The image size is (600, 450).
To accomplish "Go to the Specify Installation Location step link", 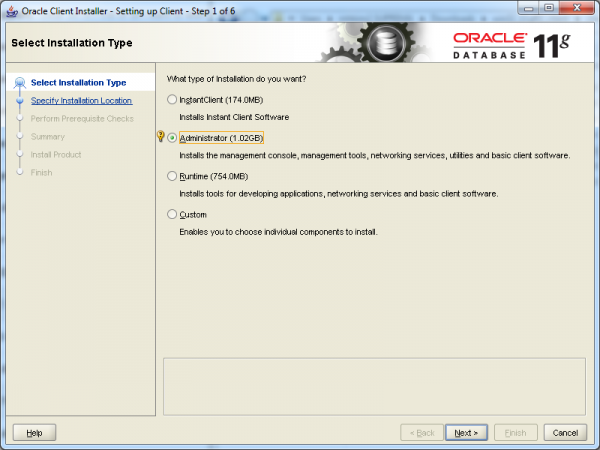I will [81, 101].
